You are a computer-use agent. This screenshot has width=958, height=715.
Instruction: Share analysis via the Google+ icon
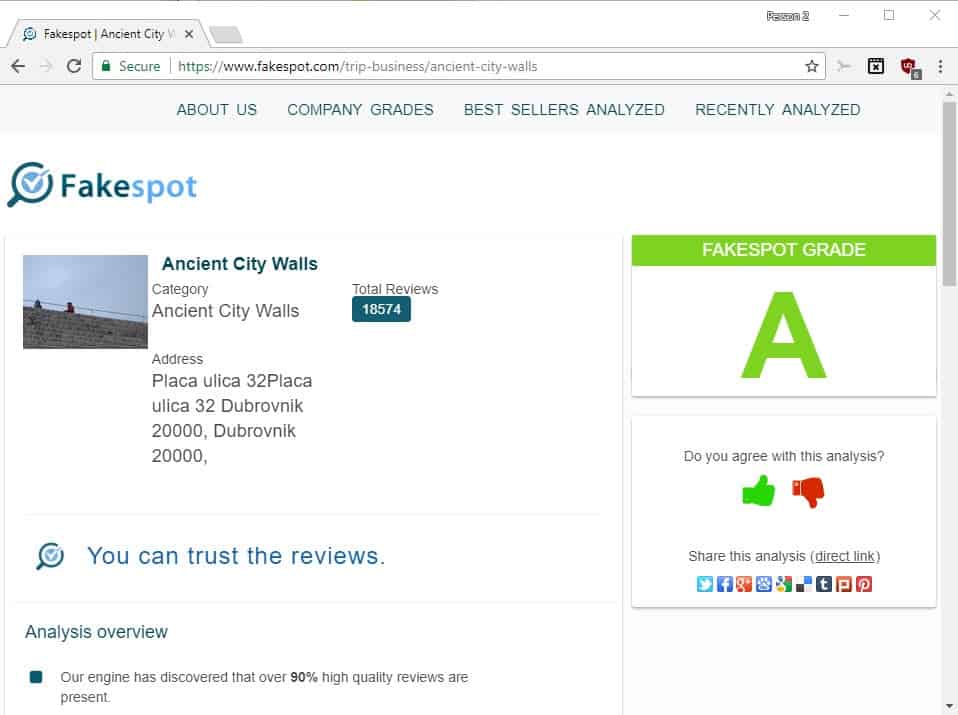pos(744,584)
